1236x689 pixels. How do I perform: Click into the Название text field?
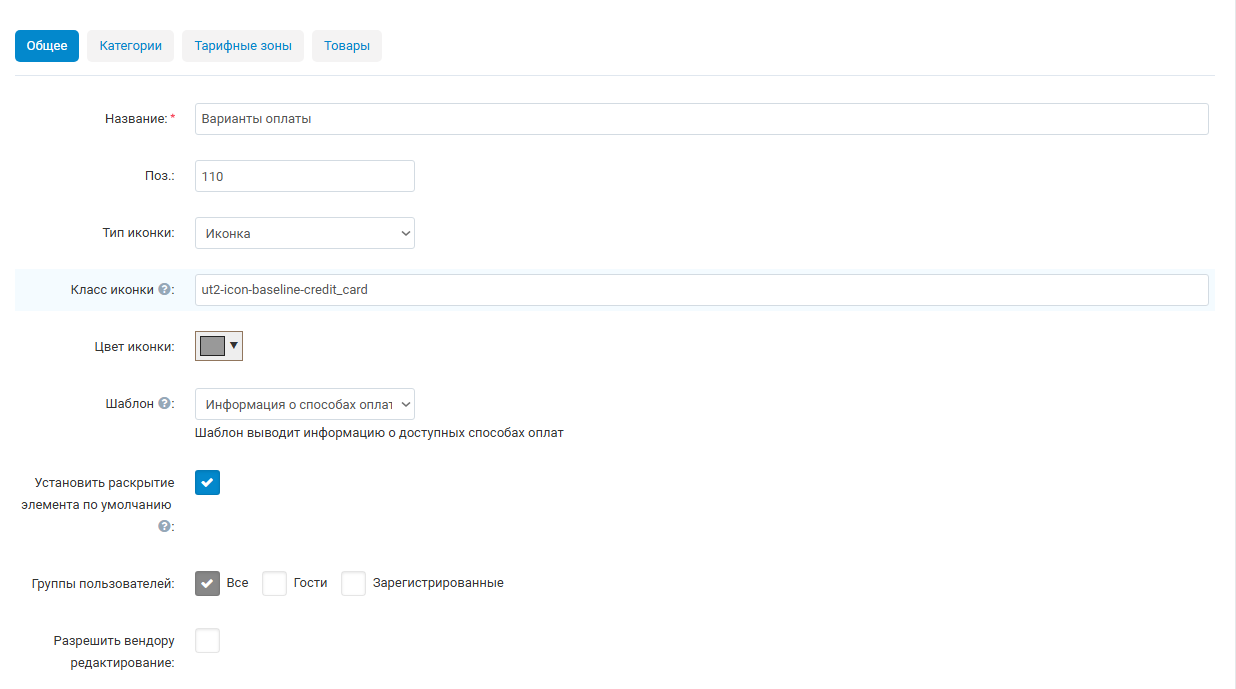tap(701, 119)
